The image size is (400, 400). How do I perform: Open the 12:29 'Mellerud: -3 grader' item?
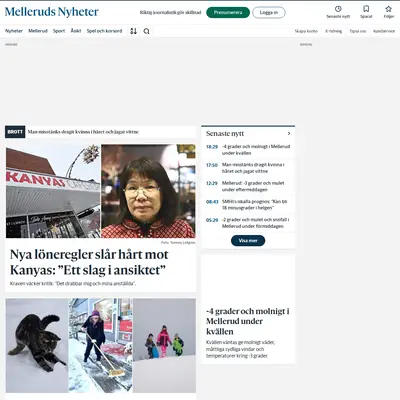click(248, 186)
